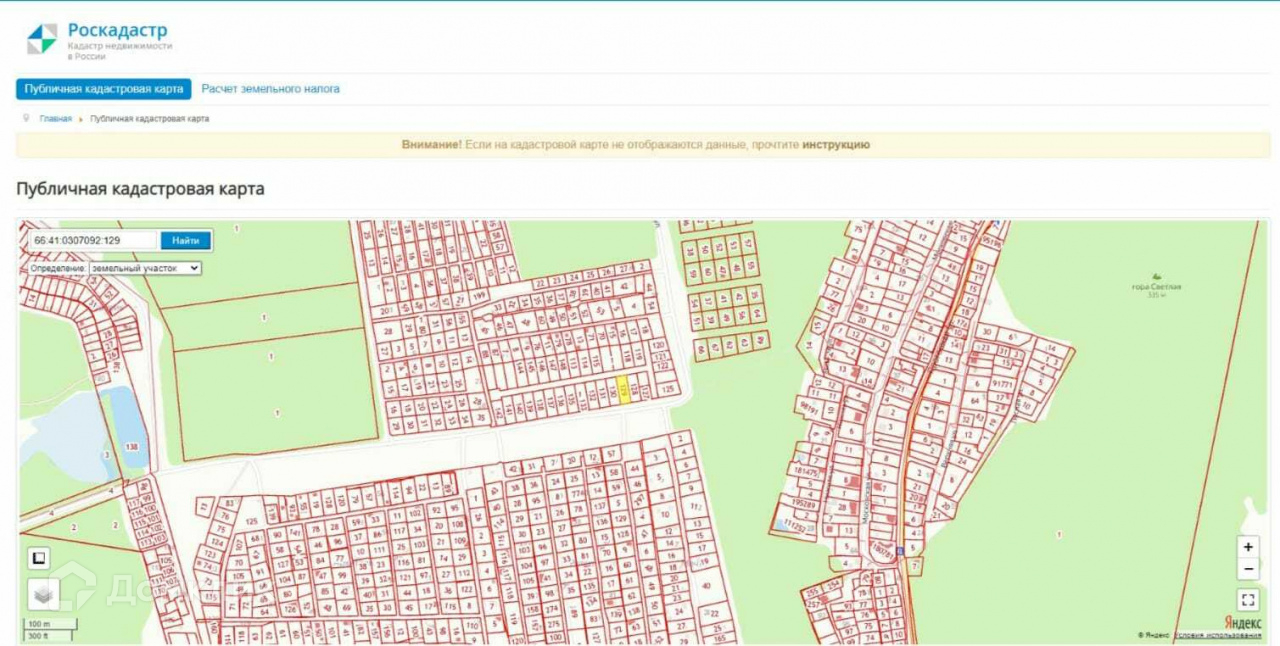Open the Расчет земельного налога tab
This screenshot has height=646, width=1280.
pos(270,89)
